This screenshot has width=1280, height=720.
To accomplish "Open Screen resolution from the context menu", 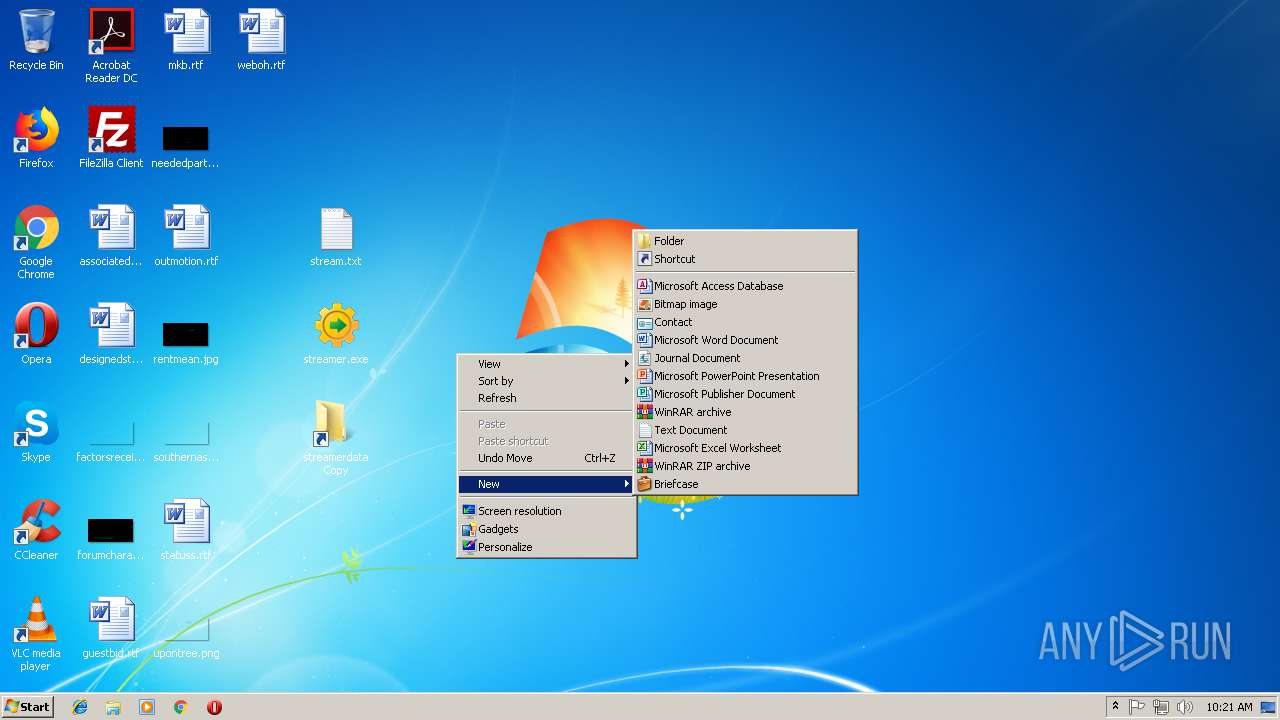I will coord(546,511).
